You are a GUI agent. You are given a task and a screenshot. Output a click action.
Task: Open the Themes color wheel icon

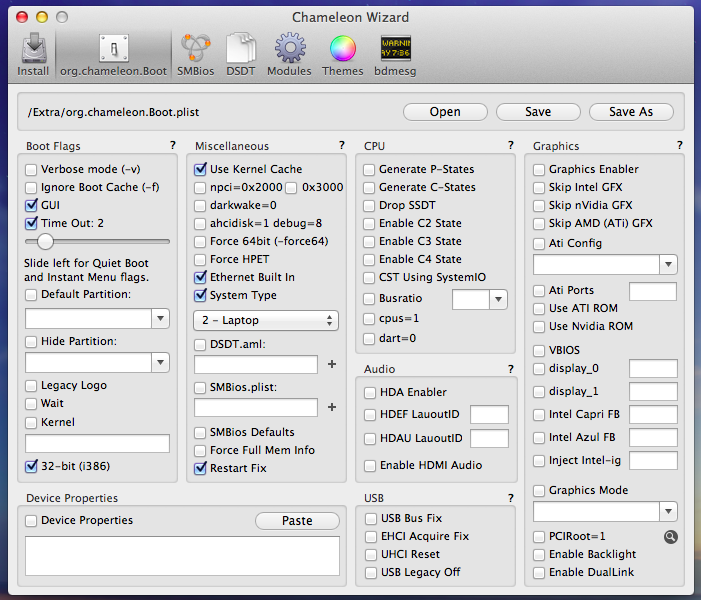point(343,54)
